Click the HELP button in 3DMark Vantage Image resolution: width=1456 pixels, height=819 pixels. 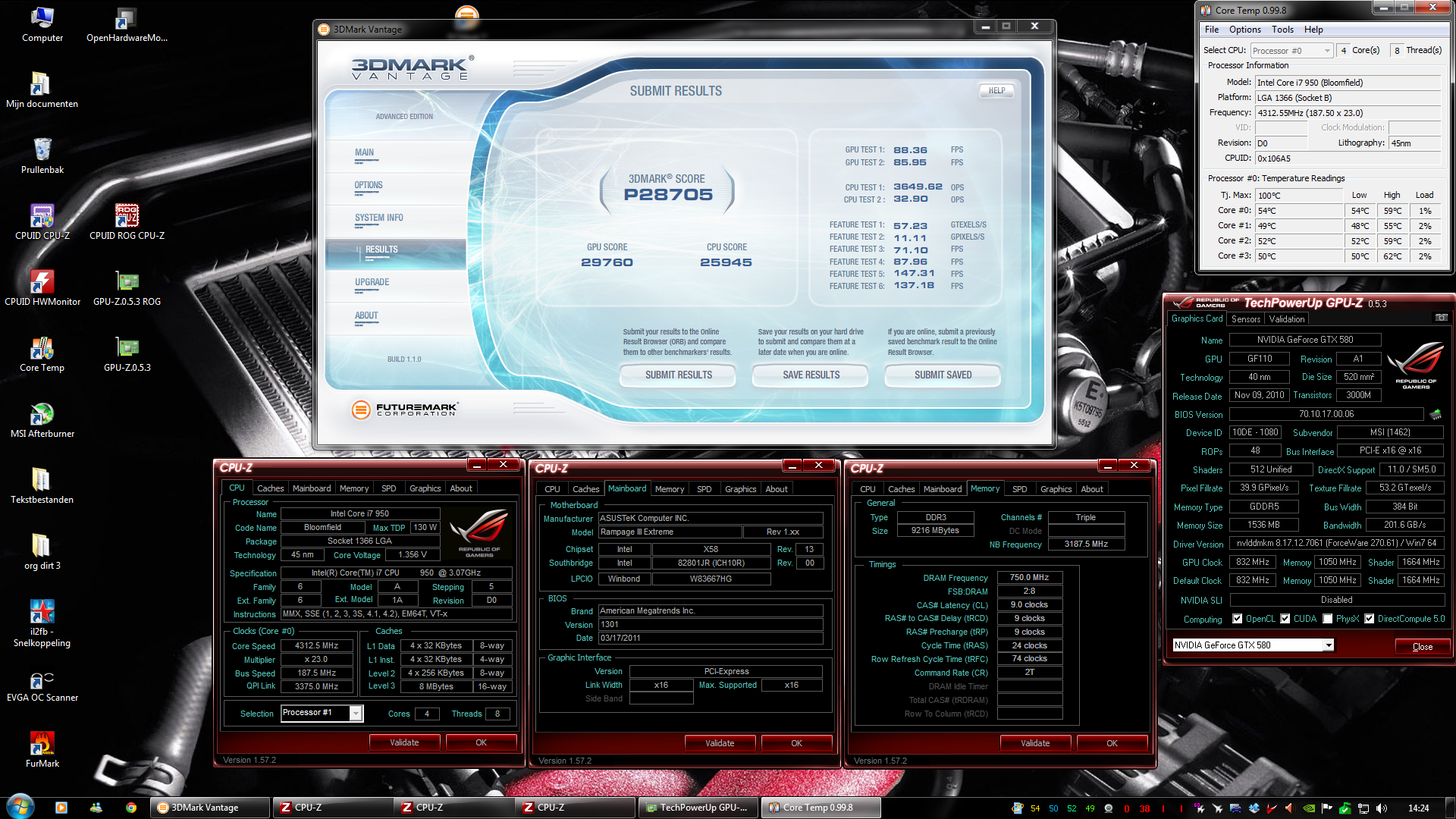pos(996,90)
